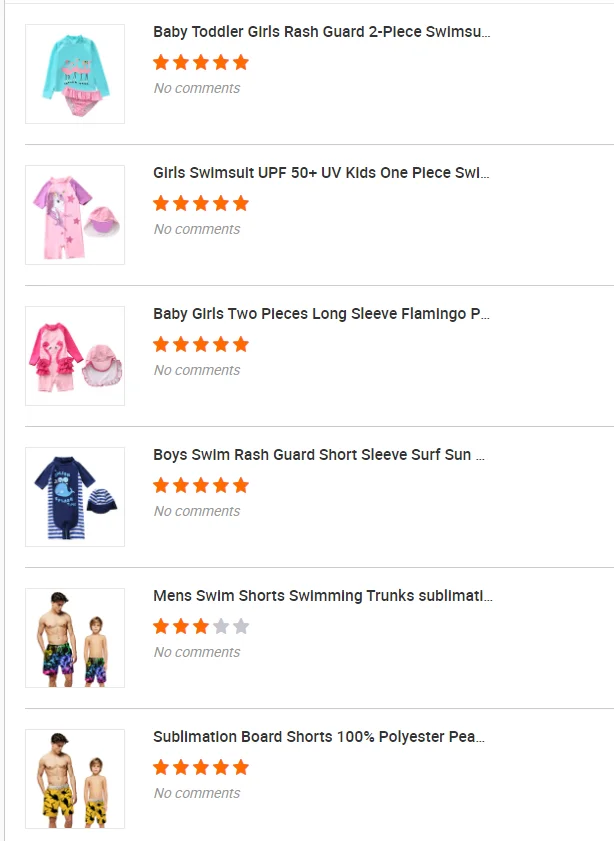
Task: Click the stars under Boys Swim Rash Guard
Action: 201,486
